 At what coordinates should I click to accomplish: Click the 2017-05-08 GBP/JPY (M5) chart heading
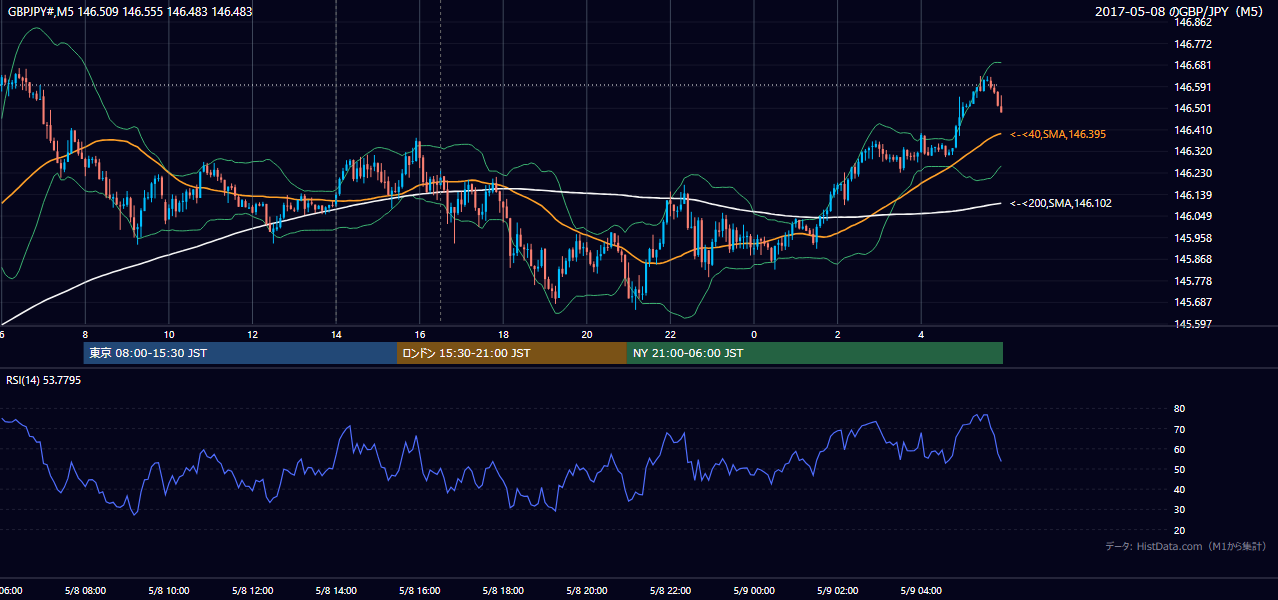pyautogui.click(x=1181, y=12)
